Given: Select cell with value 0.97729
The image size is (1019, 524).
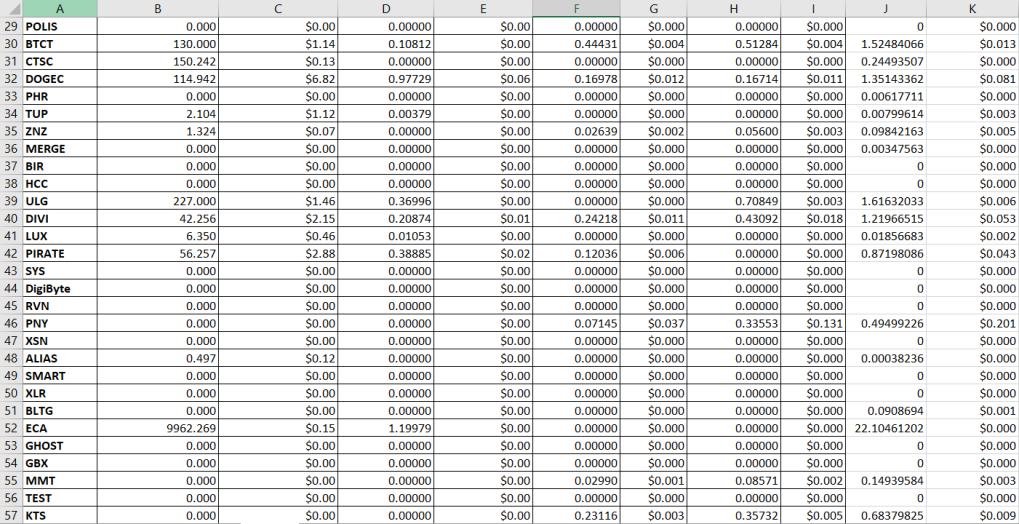Looking at the screenshot, I should pyautogui.click(x=386, y=79).
